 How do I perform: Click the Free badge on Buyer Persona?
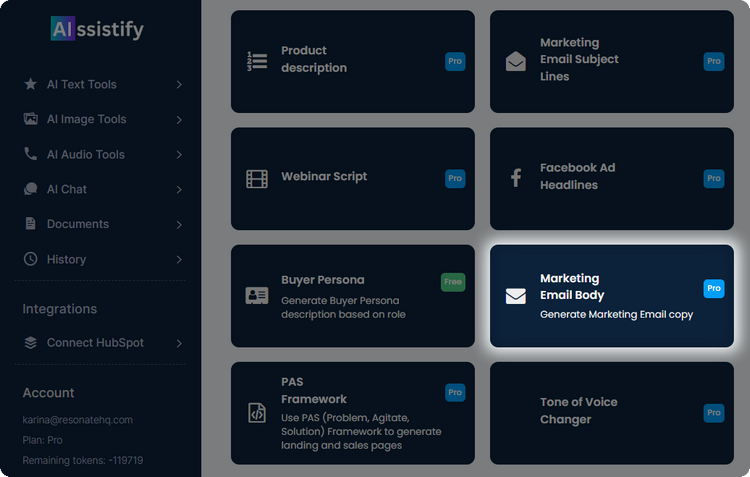453,282
